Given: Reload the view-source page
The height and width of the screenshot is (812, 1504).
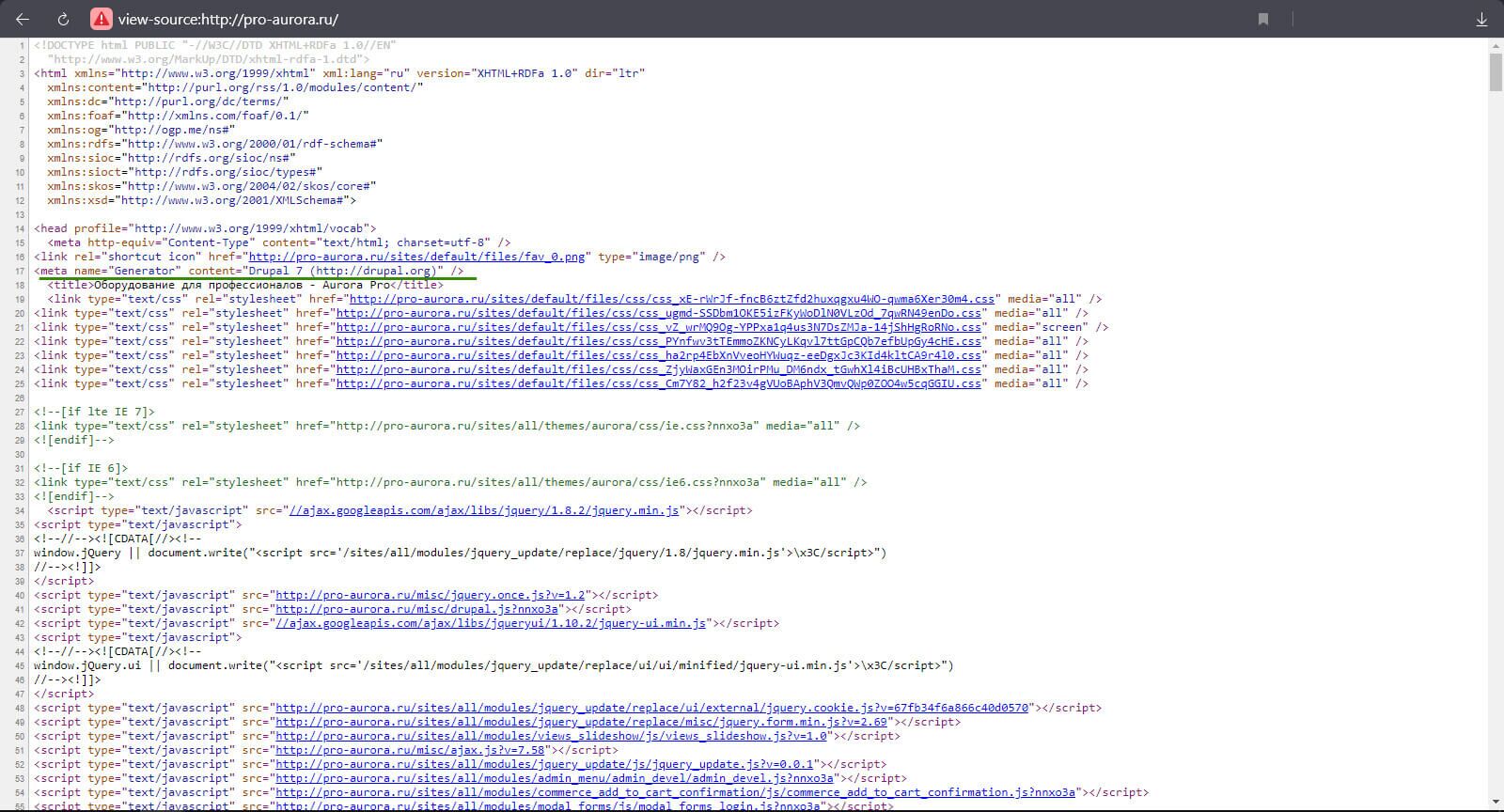Looking at the screenshot, I should click(64, 19).
